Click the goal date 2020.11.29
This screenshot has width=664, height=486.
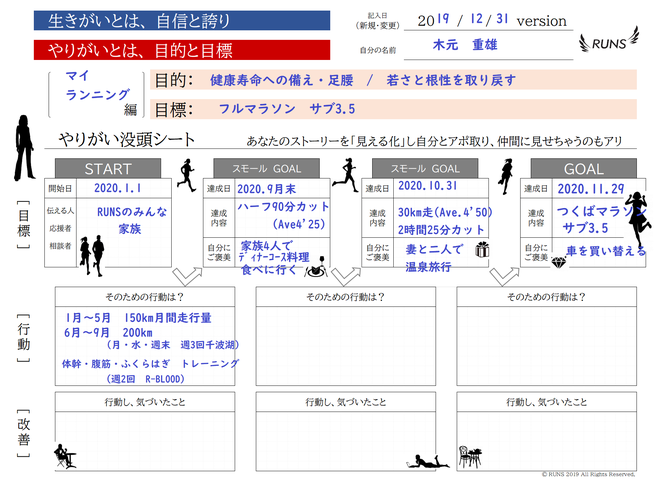(x=591, y=189)
